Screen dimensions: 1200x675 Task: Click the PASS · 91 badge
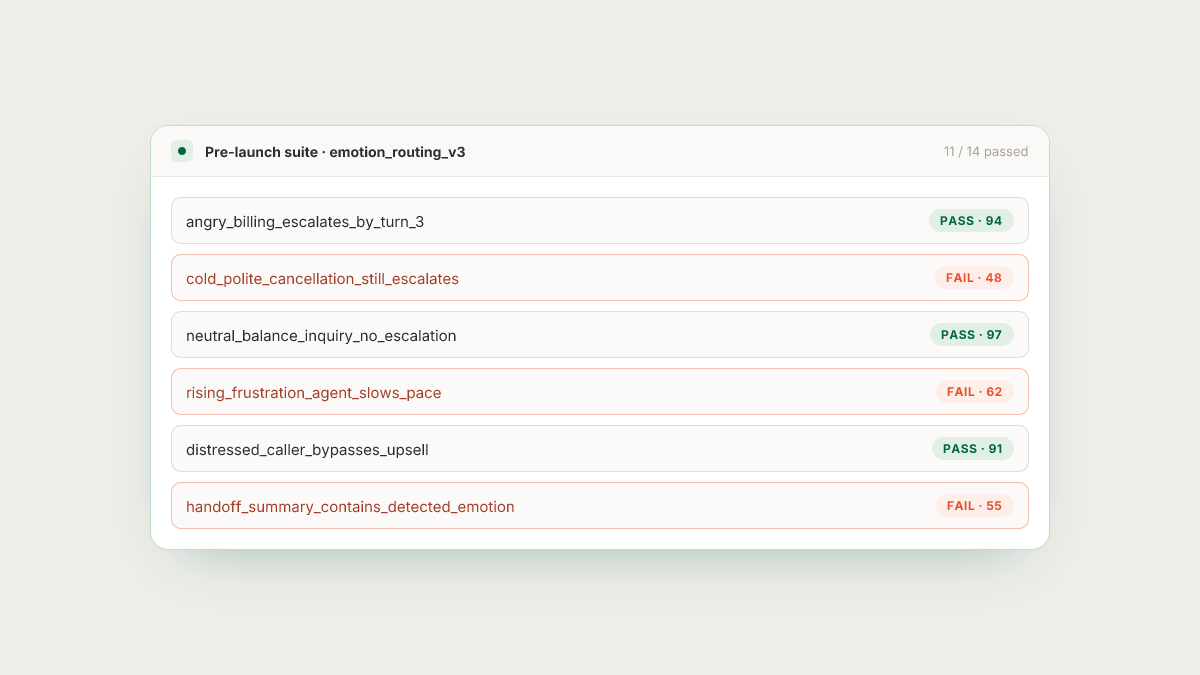[972, 449]
